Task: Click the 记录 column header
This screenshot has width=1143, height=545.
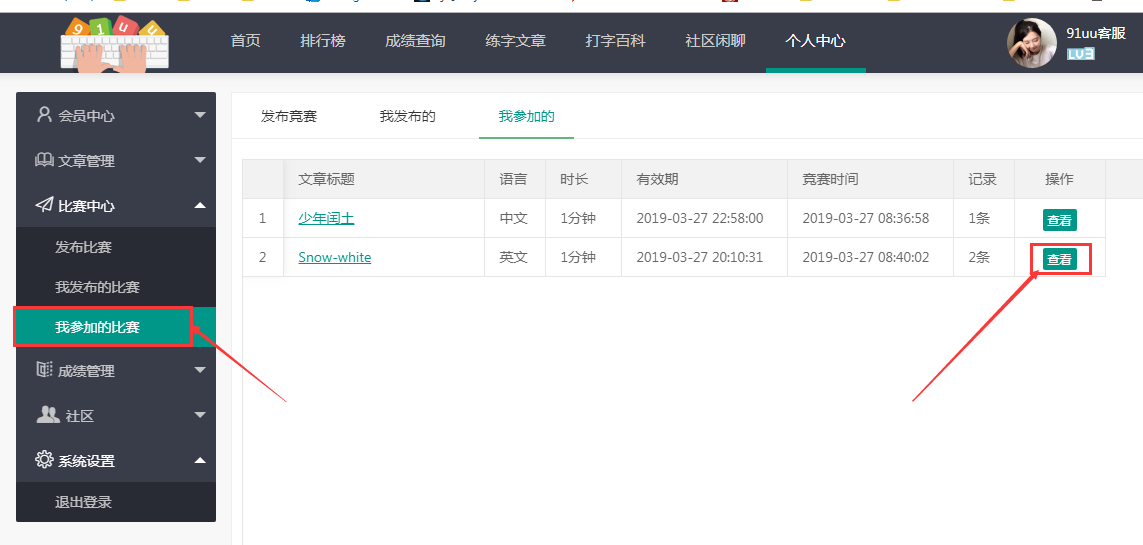Action: click(x=982, y=179)
